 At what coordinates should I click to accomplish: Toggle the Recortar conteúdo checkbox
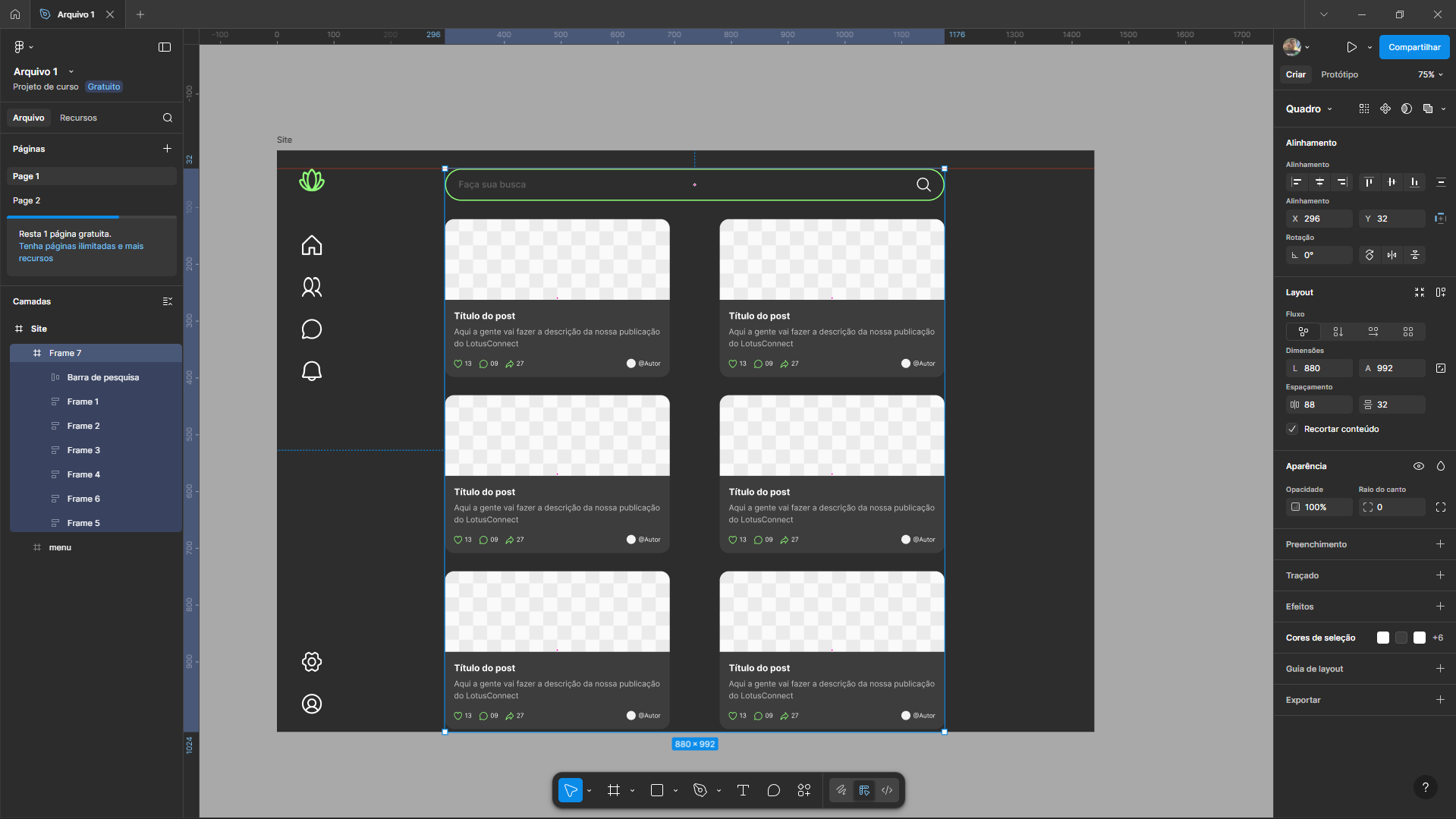point(1293,429)
